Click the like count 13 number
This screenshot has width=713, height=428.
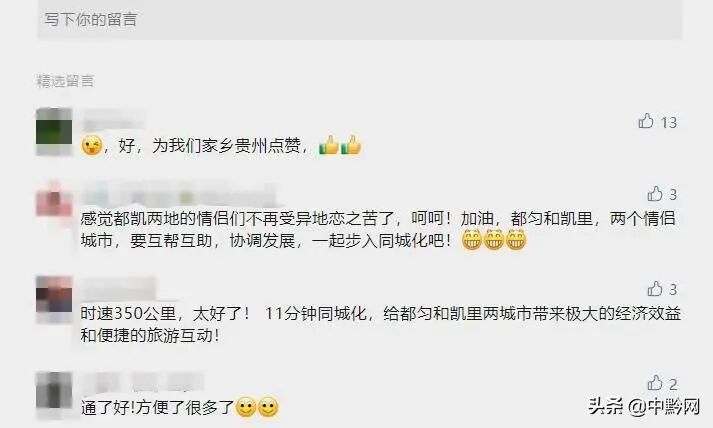668,122
